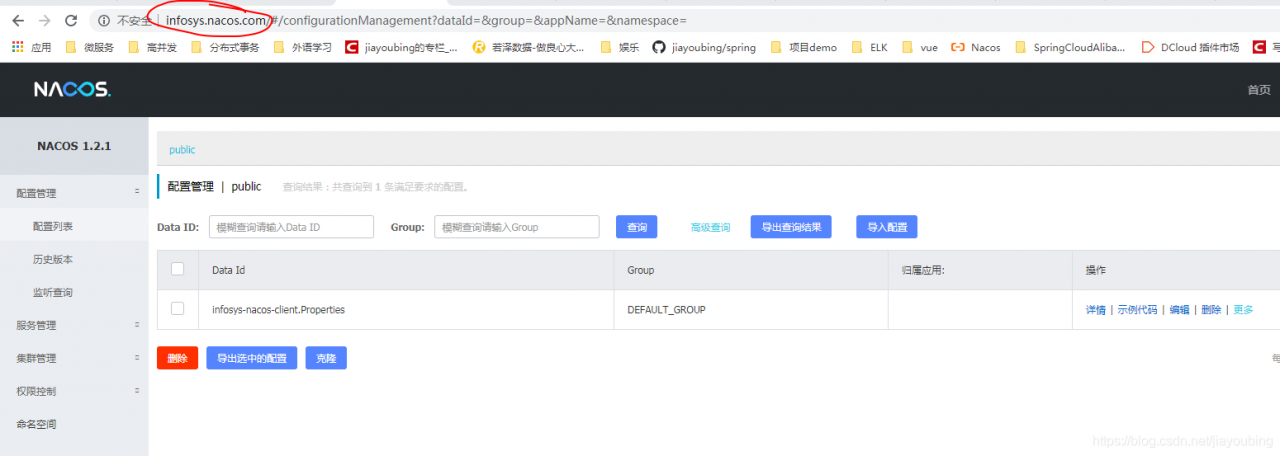Viewport: 1280px width, 456px height.
Task: Click the 导出选中的配置 button
Action: pos(251,358)
